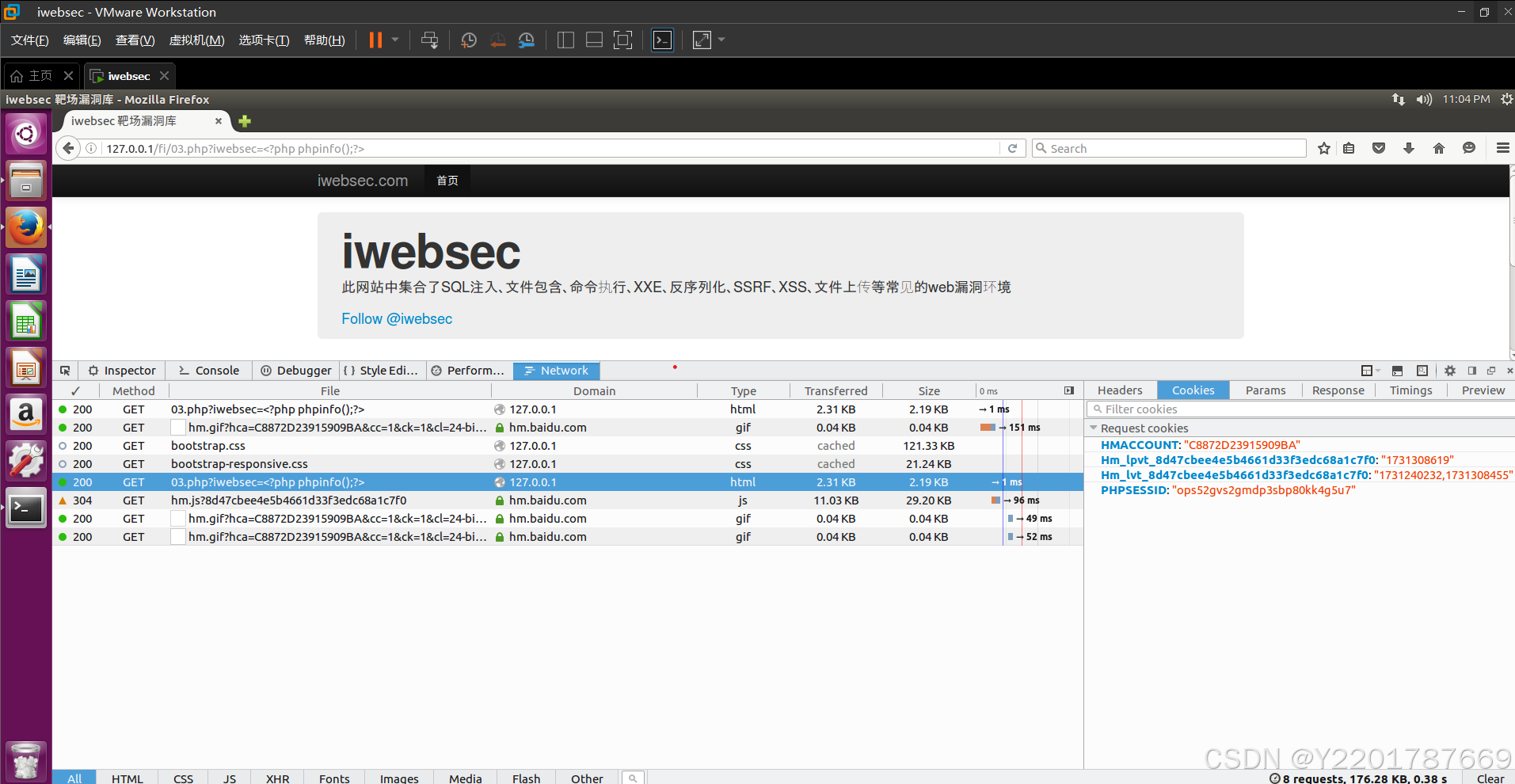Open the 虚拟机(M) menu
The height and width of the screenshot is (784, 1515).
pos(196,40)
